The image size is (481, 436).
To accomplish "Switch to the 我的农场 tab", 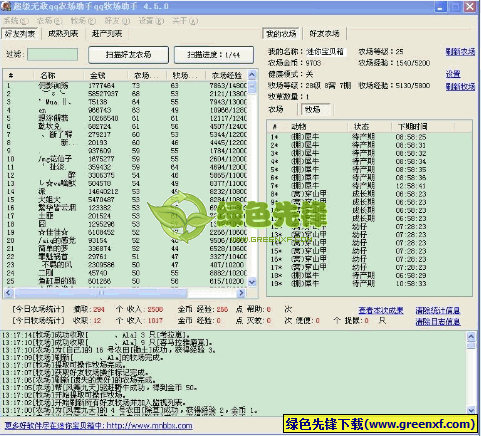I will (x=281, y=34).
